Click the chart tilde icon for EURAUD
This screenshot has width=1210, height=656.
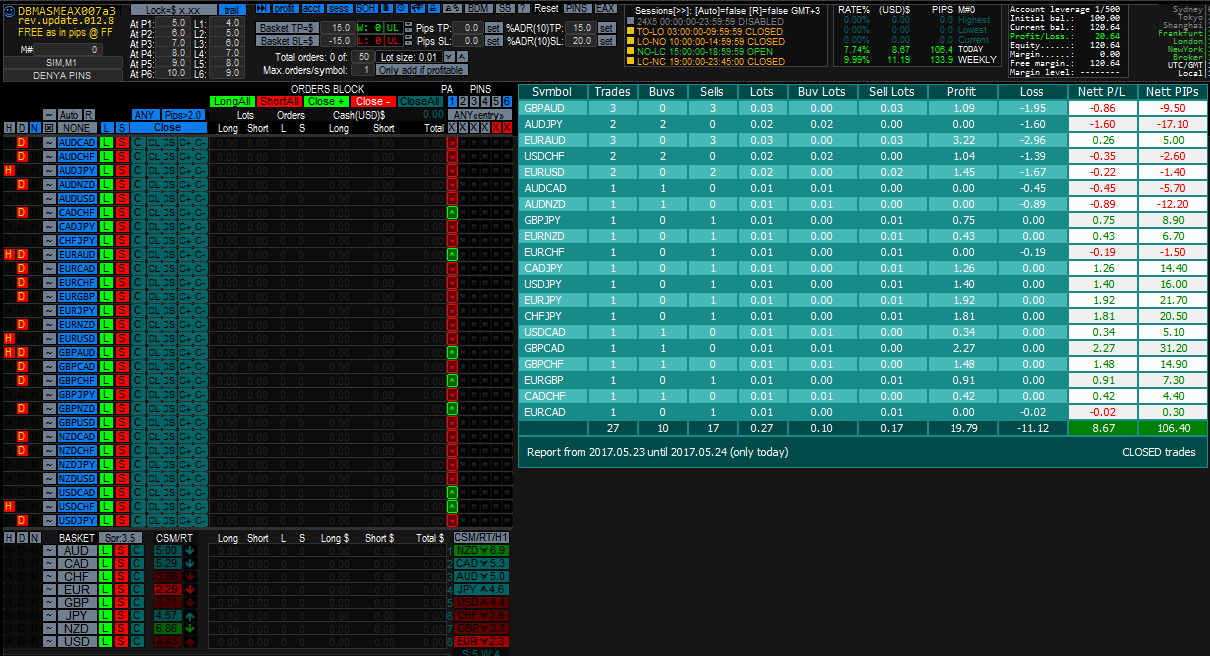pyautogui.click(x=50, y=255)
